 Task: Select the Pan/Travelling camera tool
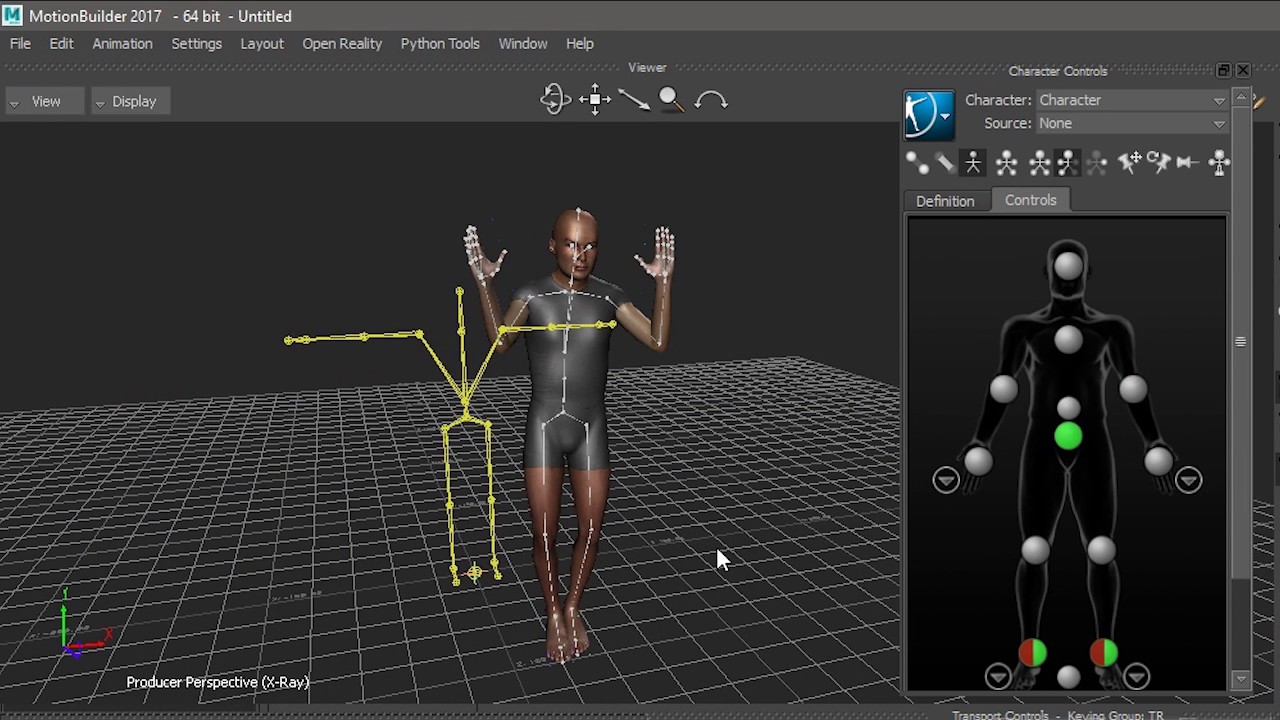pos(595,99)
